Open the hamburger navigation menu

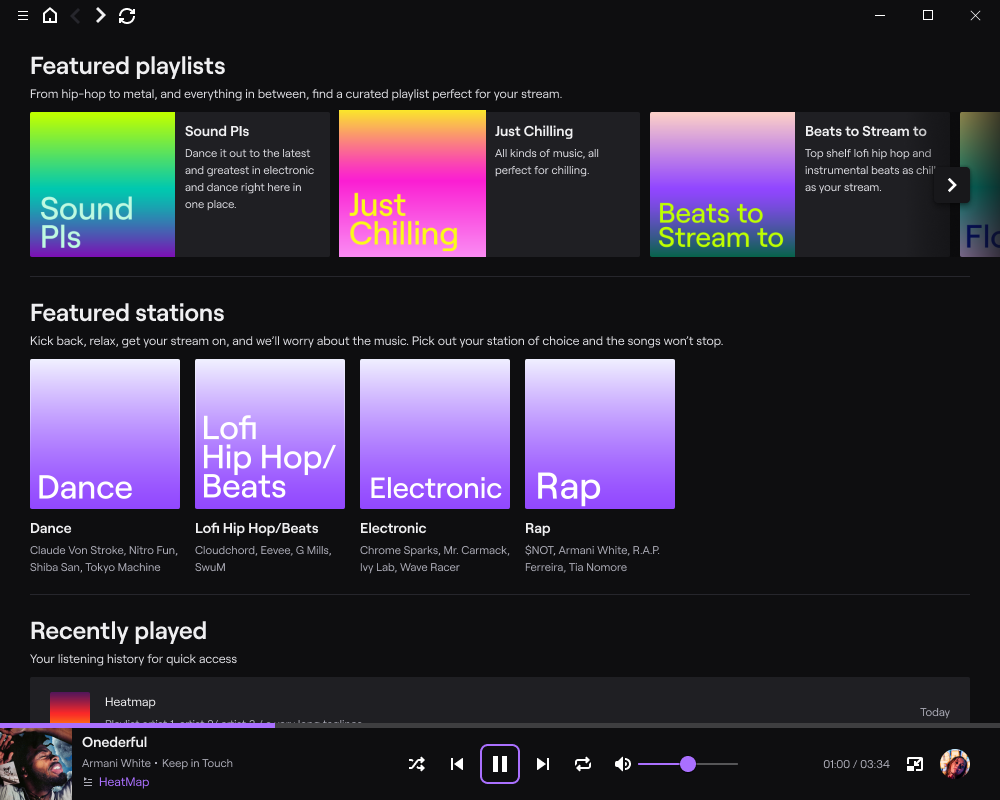[22, 15]
